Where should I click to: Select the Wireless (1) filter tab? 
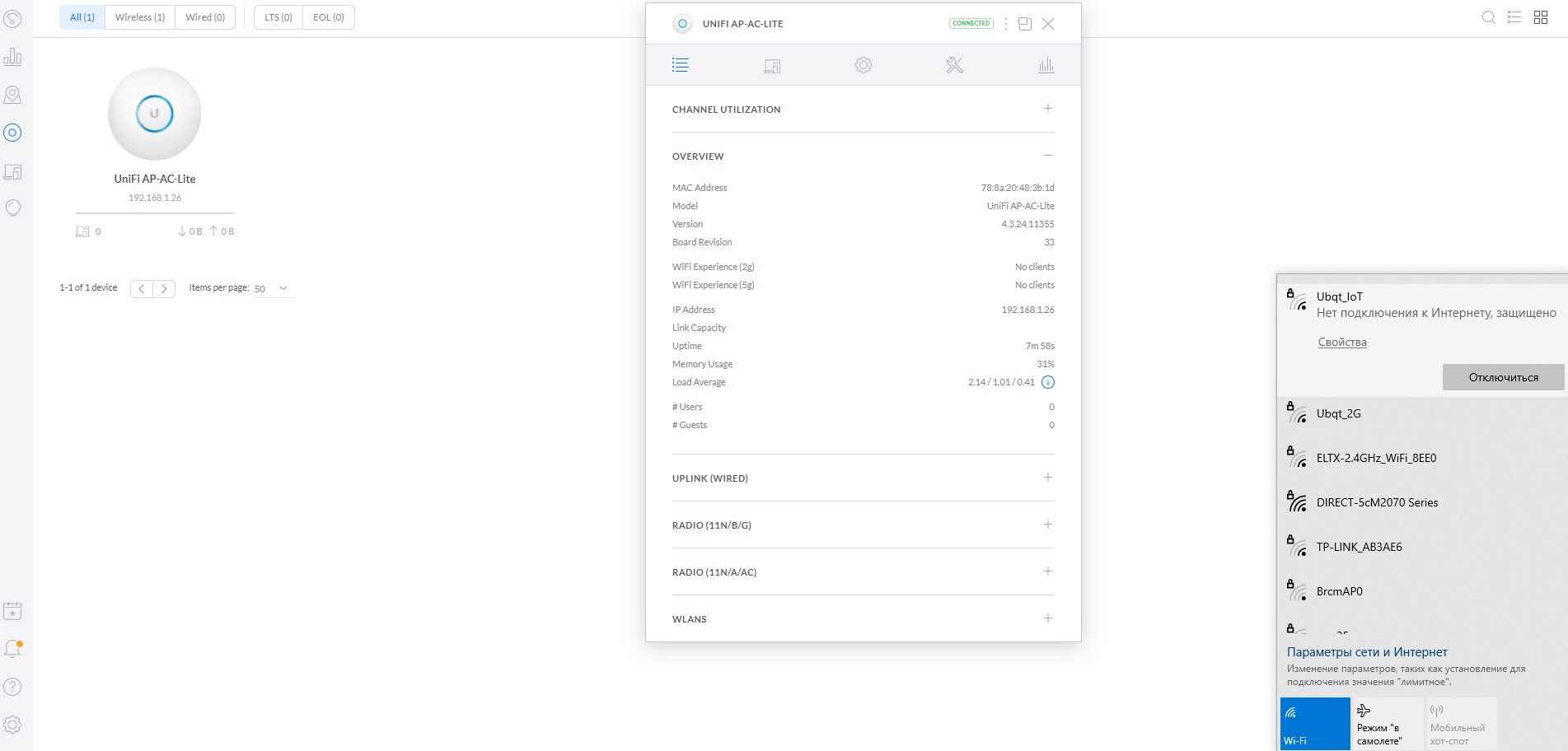140,17
